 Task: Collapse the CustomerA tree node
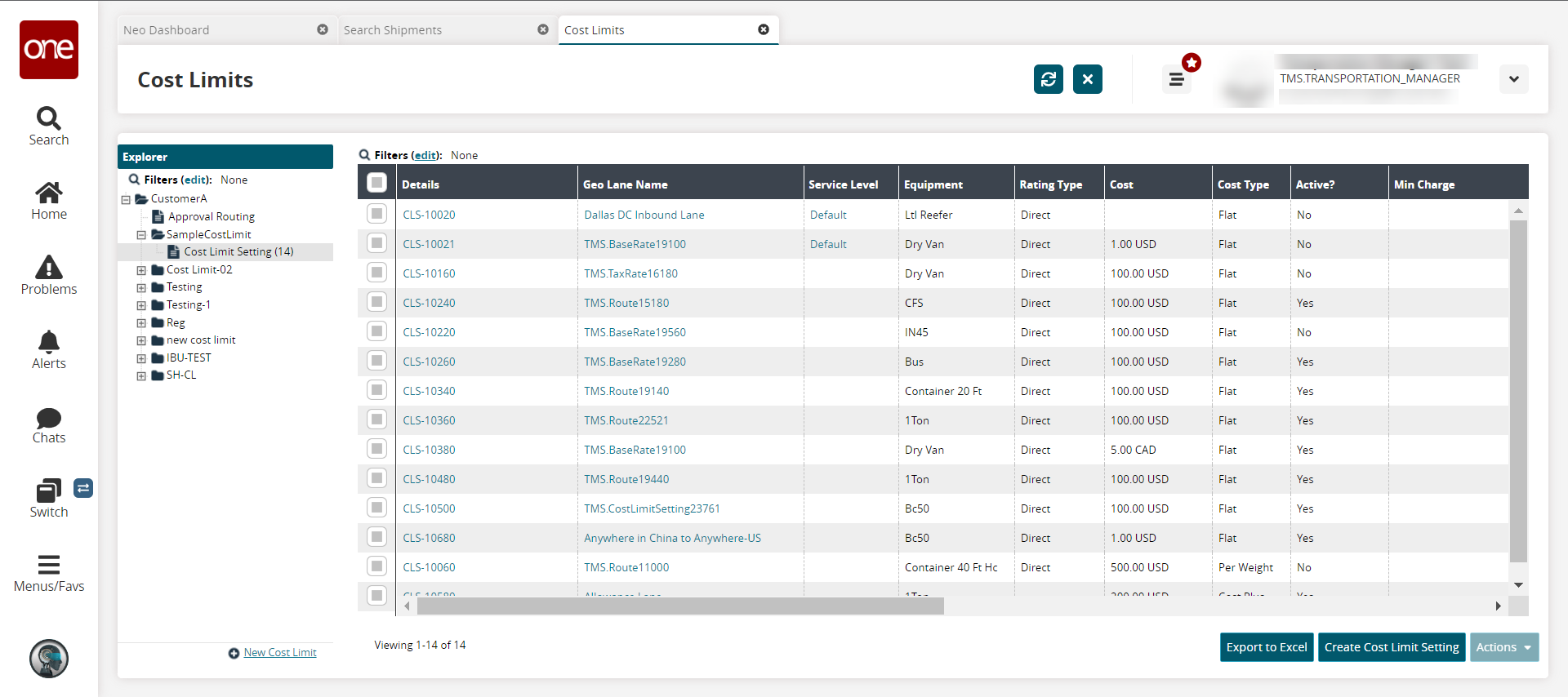tap(126, 199)
